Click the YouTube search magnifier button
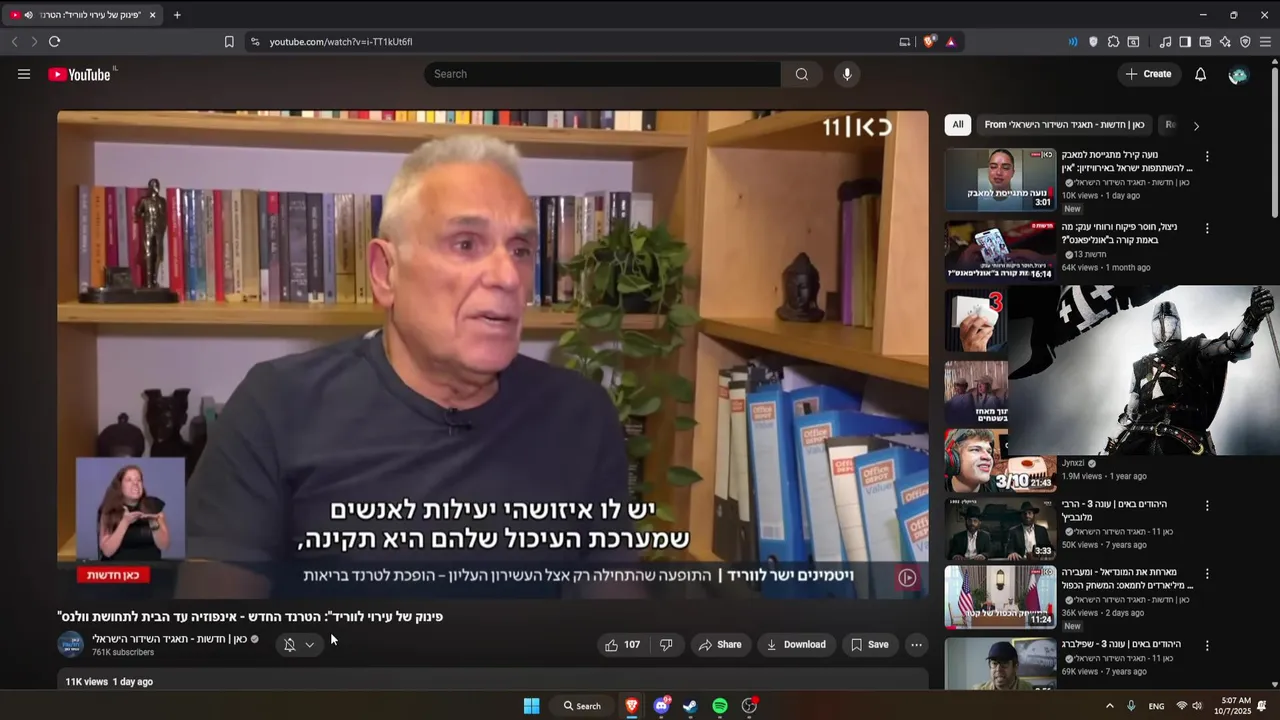This screenshot has width=1280, height=720. (802, 74)
